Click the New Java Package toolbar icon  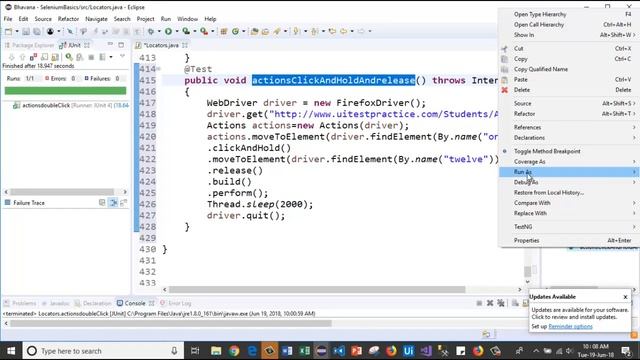coord(224,31)
